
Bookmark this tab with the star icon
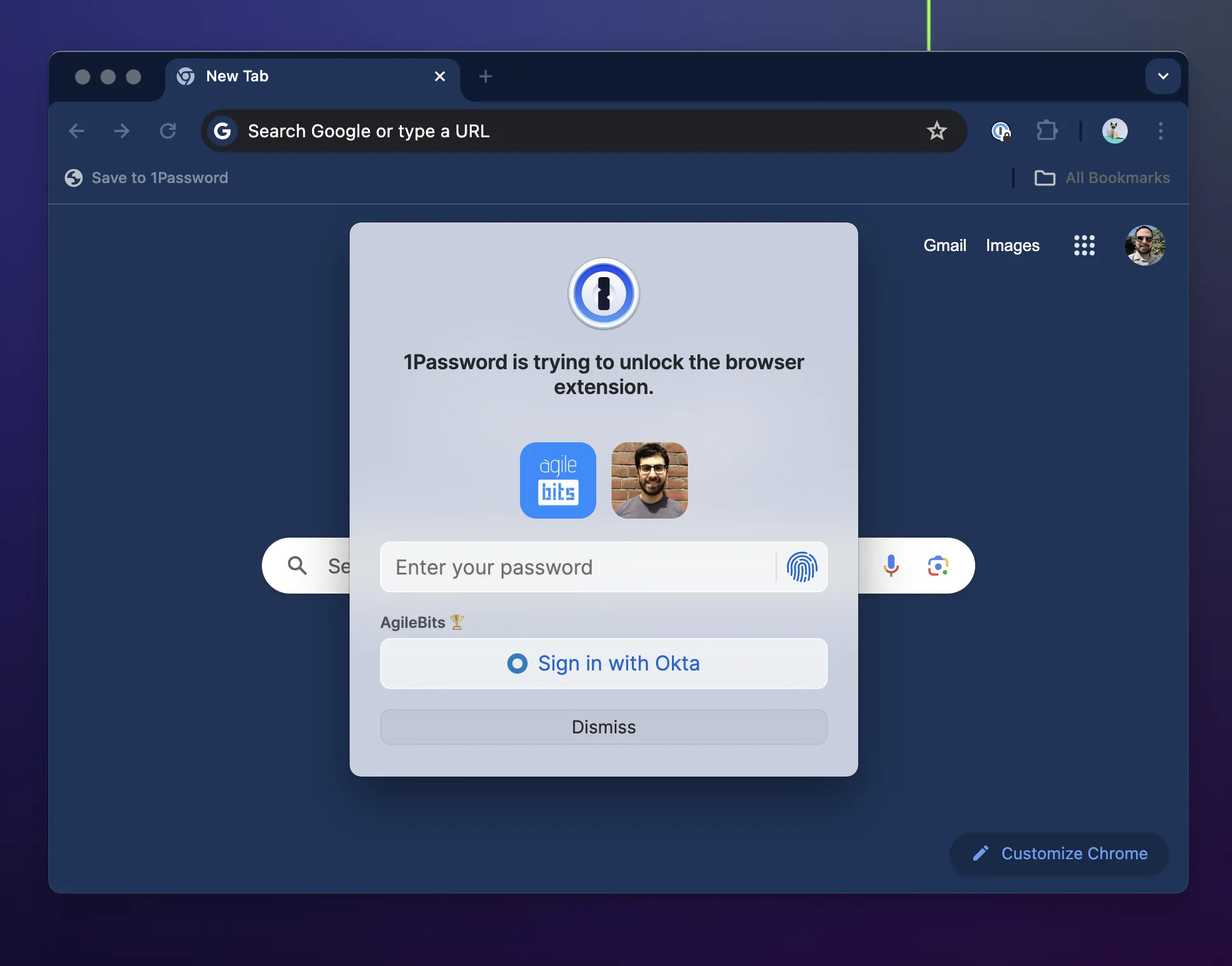936,131
